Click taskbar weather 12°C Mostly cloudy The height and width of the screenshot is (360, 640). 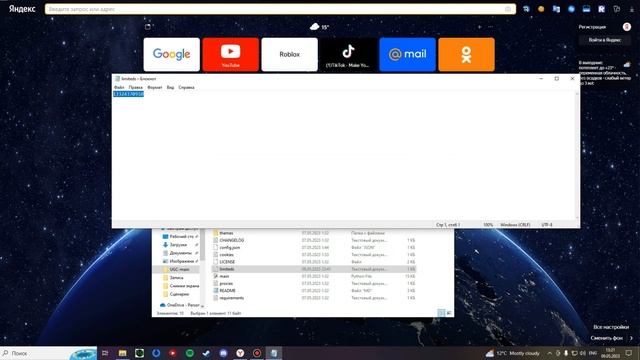coord(513,353)
